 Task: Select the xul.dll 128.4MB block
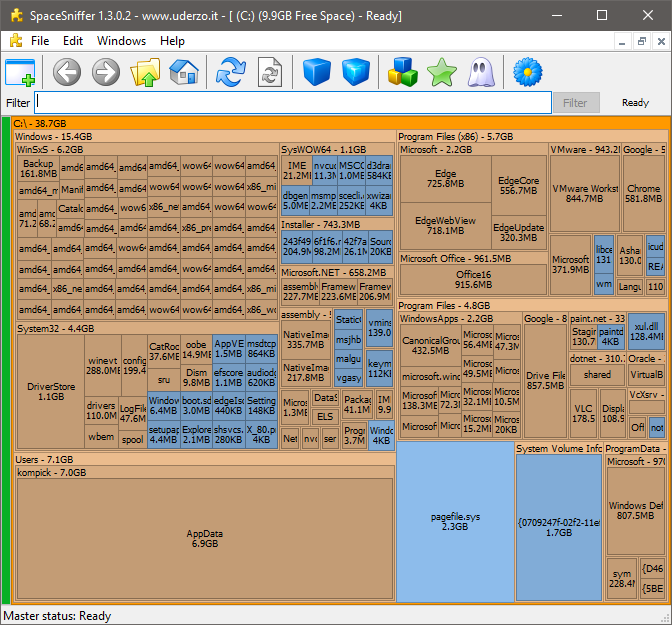pos(646,332)
